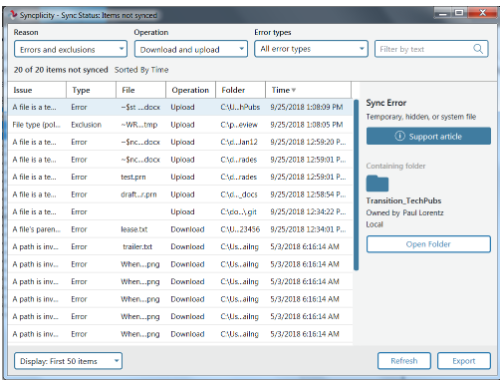Select the row for file draft...r.prn
Viewport: 500px width, 381px height.
(180, 194)
